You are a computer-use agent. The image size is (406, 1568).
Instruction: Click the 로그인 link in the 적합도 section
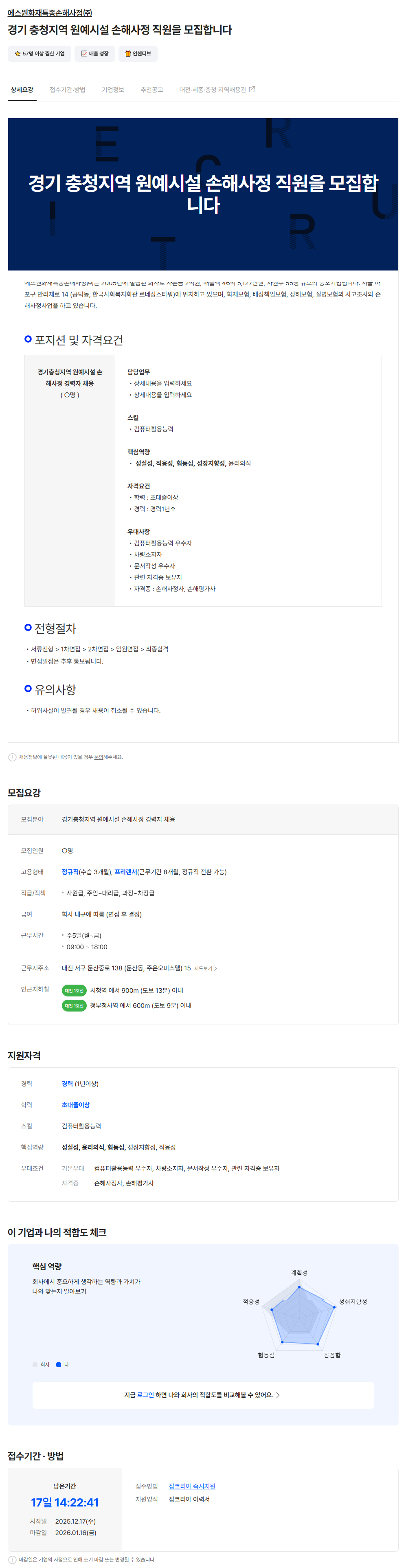[x=145, y=1394]
